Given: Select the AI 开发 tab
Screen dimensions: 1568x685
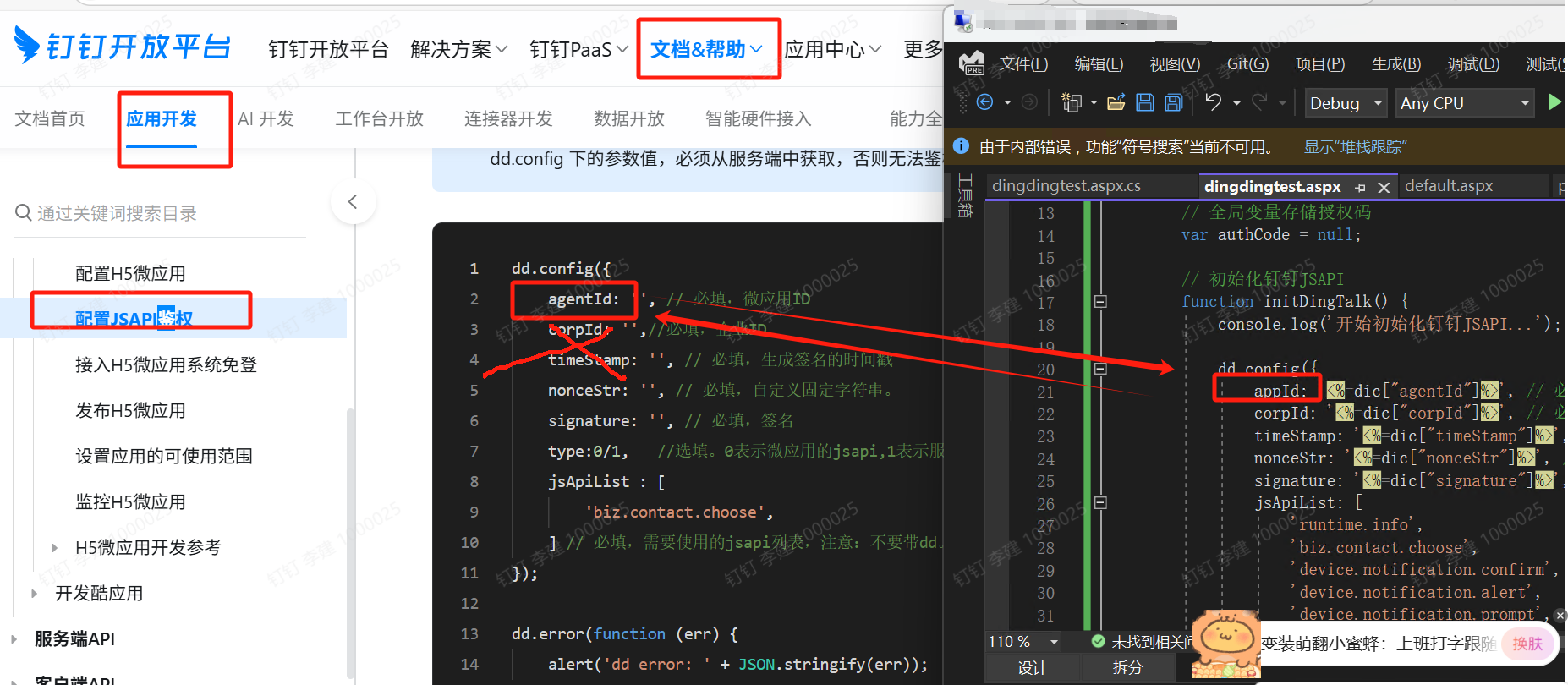Looking at the screenshot, I should coord(266,118).
